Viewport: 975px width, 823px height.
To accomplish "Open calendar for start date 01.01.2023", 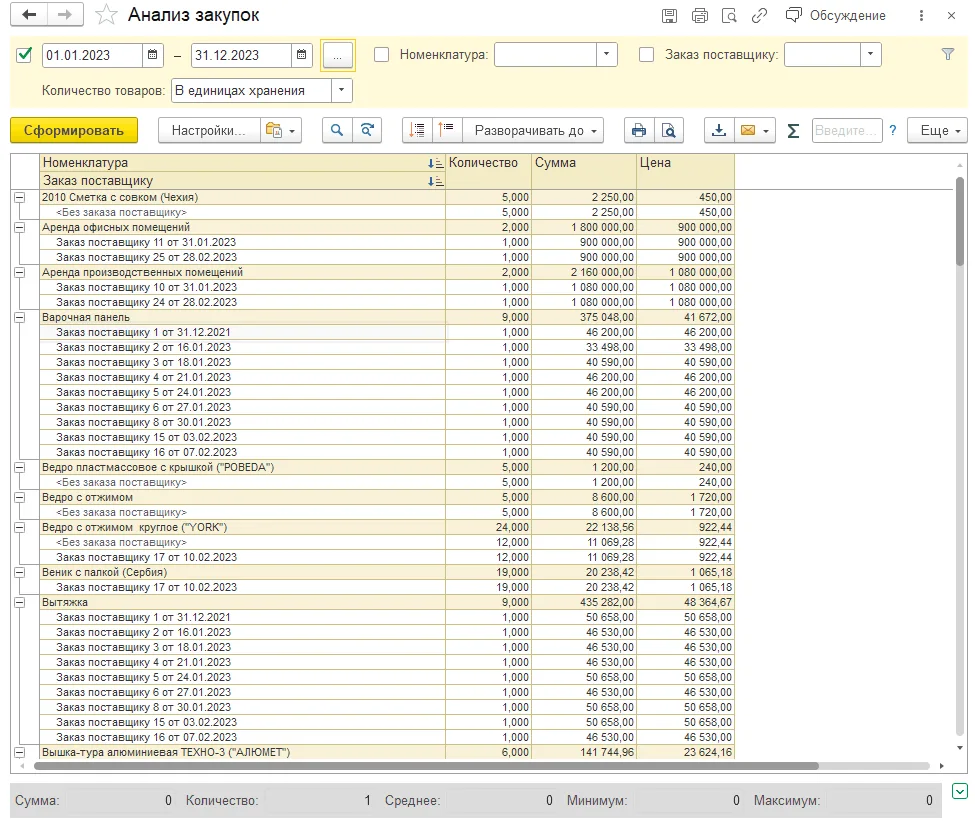I will pyautogui.click(x=152, y=55).
